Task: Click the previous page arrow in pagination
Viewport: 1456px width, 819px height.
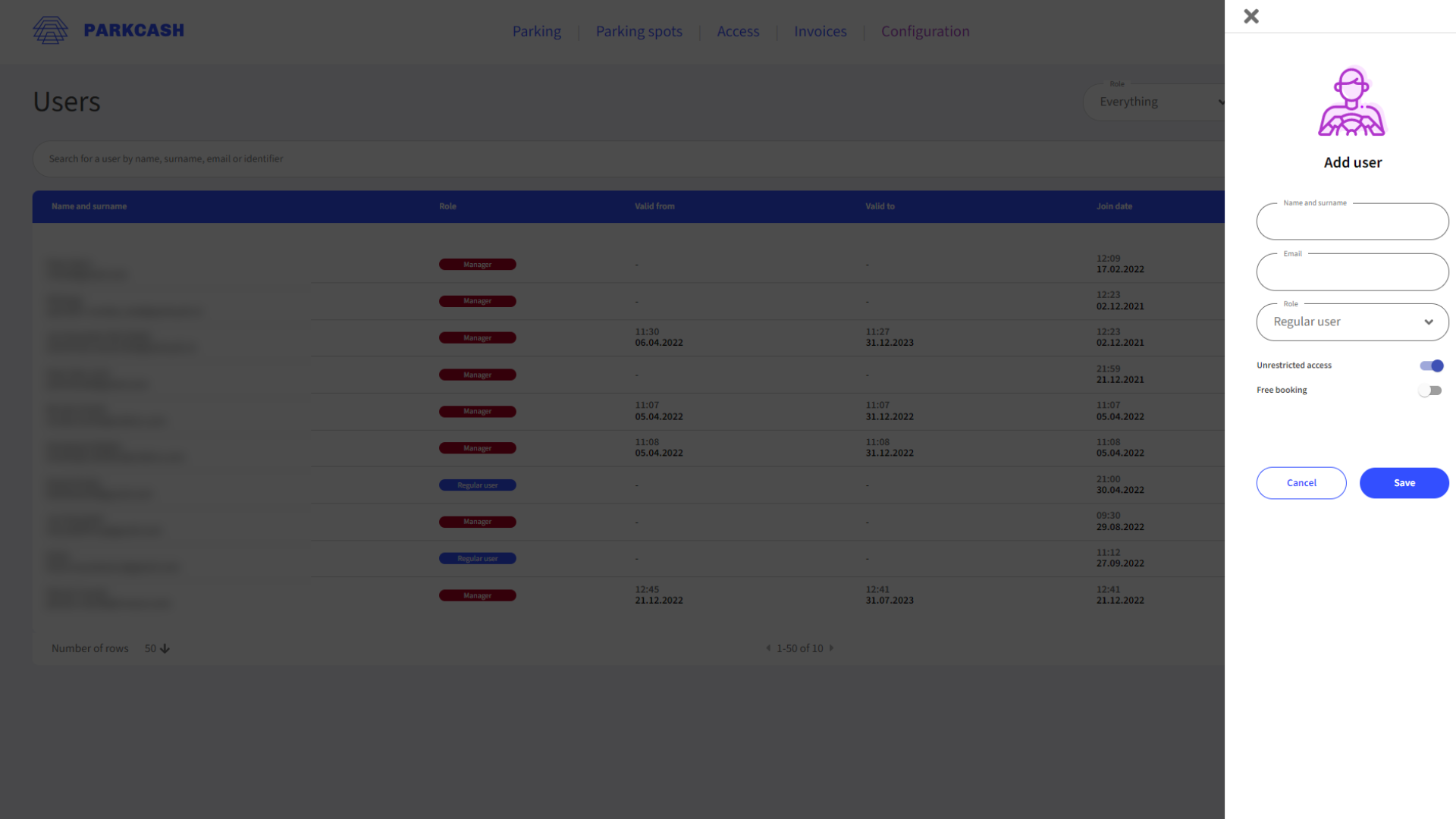Action: (768, 648)
